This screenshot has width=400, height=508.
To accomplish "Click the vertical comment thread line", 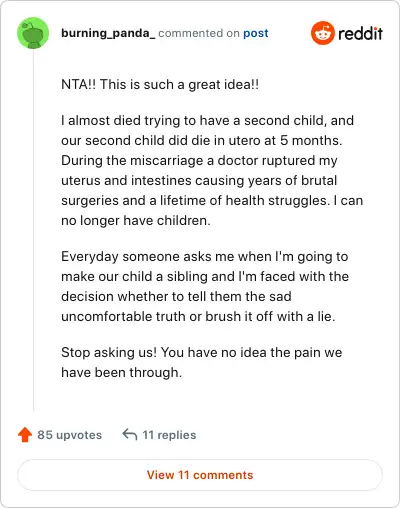I will pyautogui.click(x=33, y=230).
